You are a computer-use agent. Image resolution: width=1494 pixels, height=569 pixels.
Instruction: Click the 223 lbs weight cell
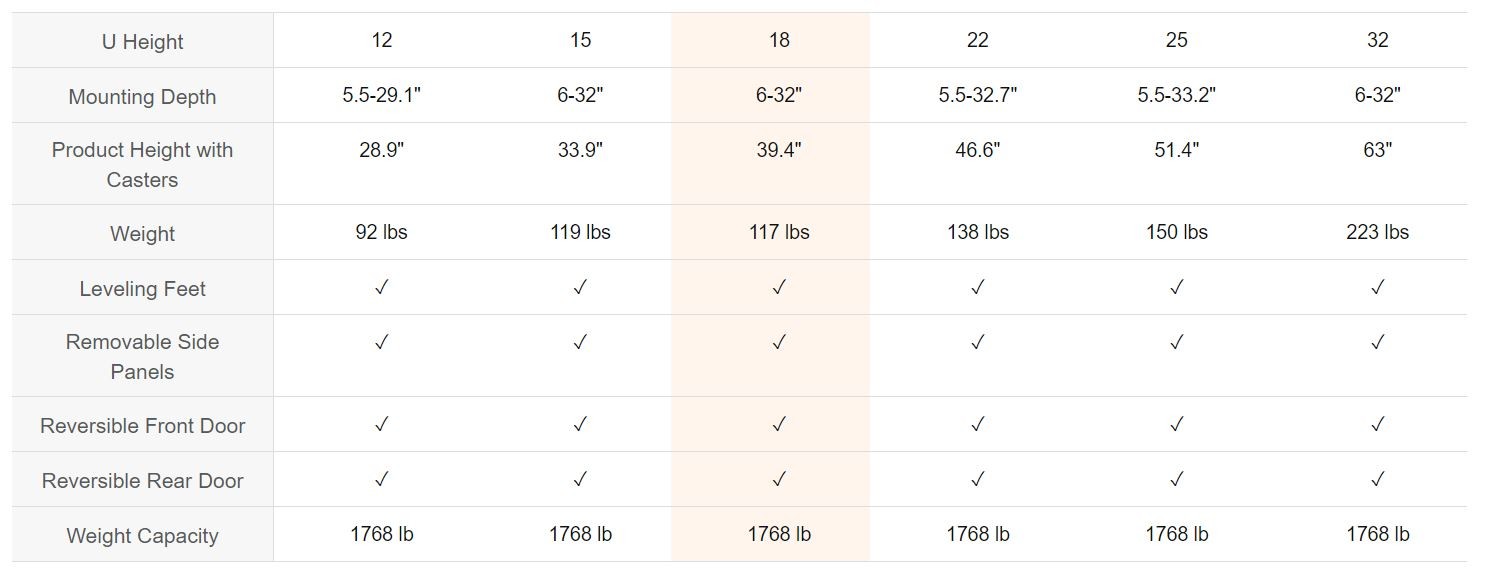click(1377, 232)
